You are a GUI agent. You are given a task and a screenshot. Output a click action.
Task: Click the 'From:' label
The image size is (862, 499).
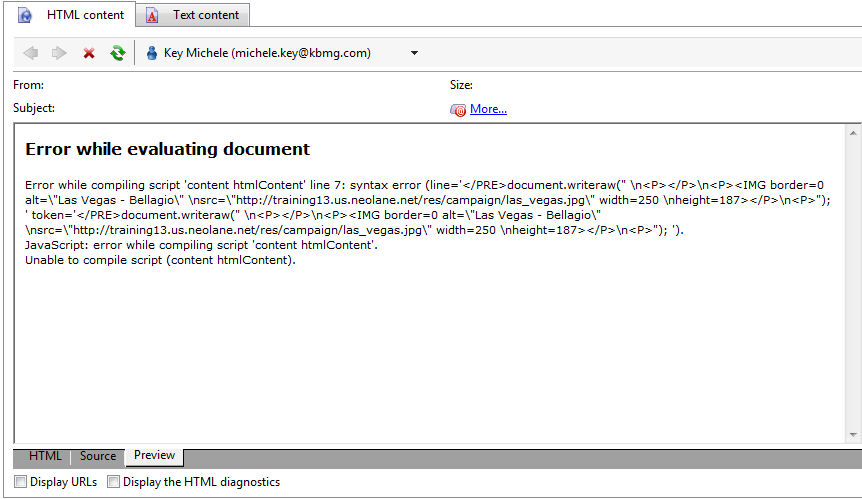pos(29,85)
